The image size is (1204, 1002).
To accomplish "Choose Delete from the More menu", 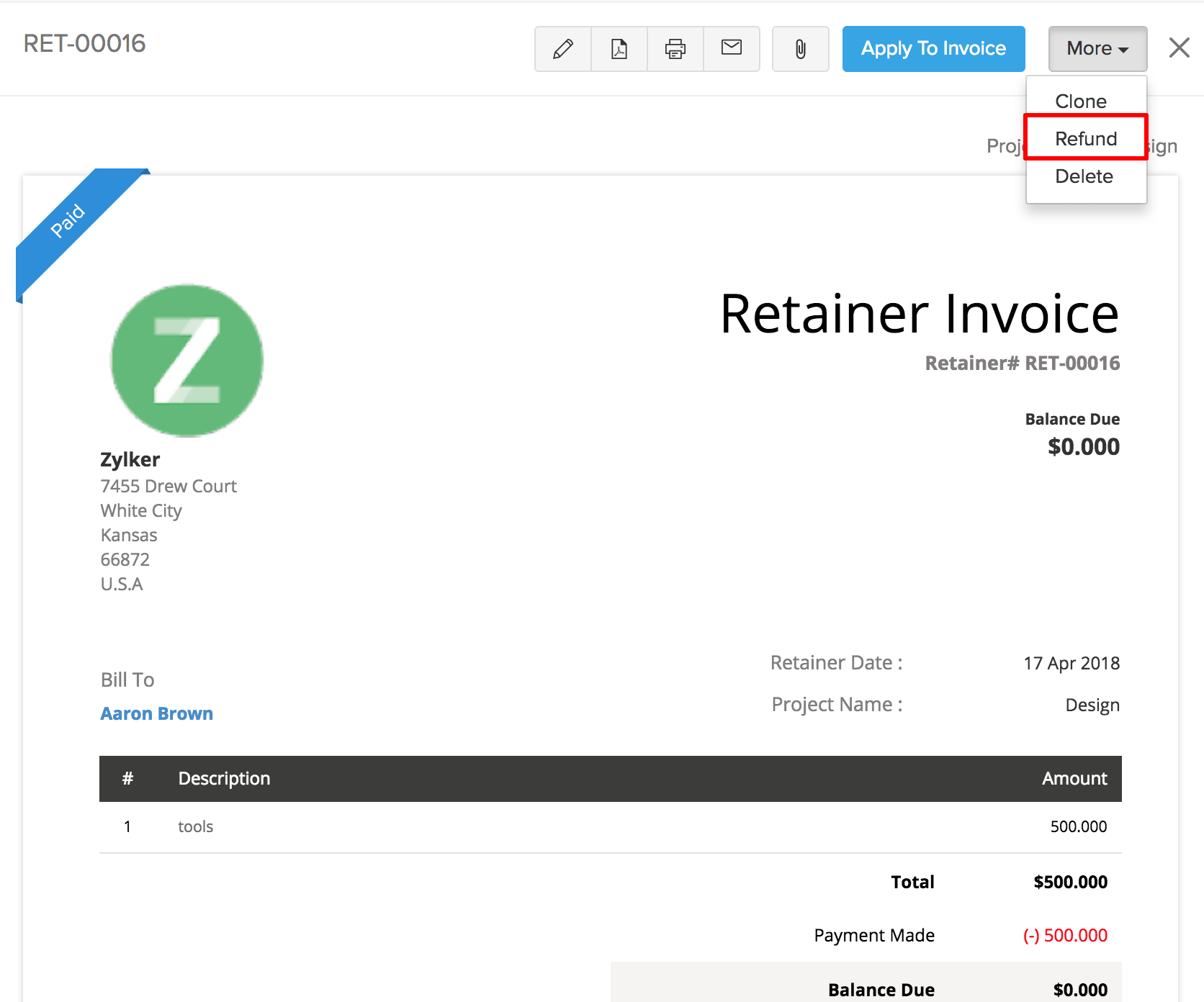I will [x=1084, y=176].
